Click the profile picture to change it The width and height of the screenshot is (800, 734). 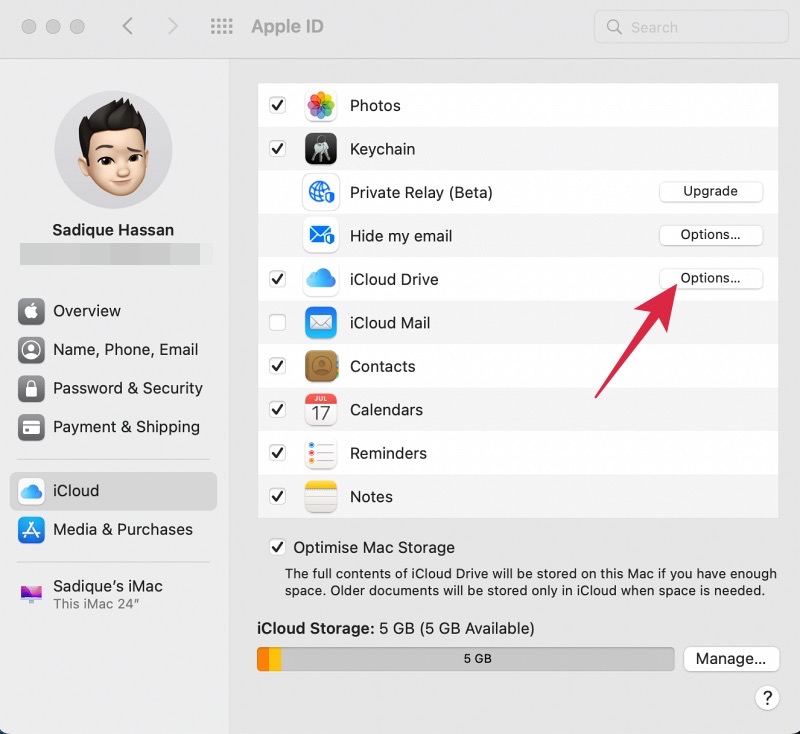coord(113,150)
